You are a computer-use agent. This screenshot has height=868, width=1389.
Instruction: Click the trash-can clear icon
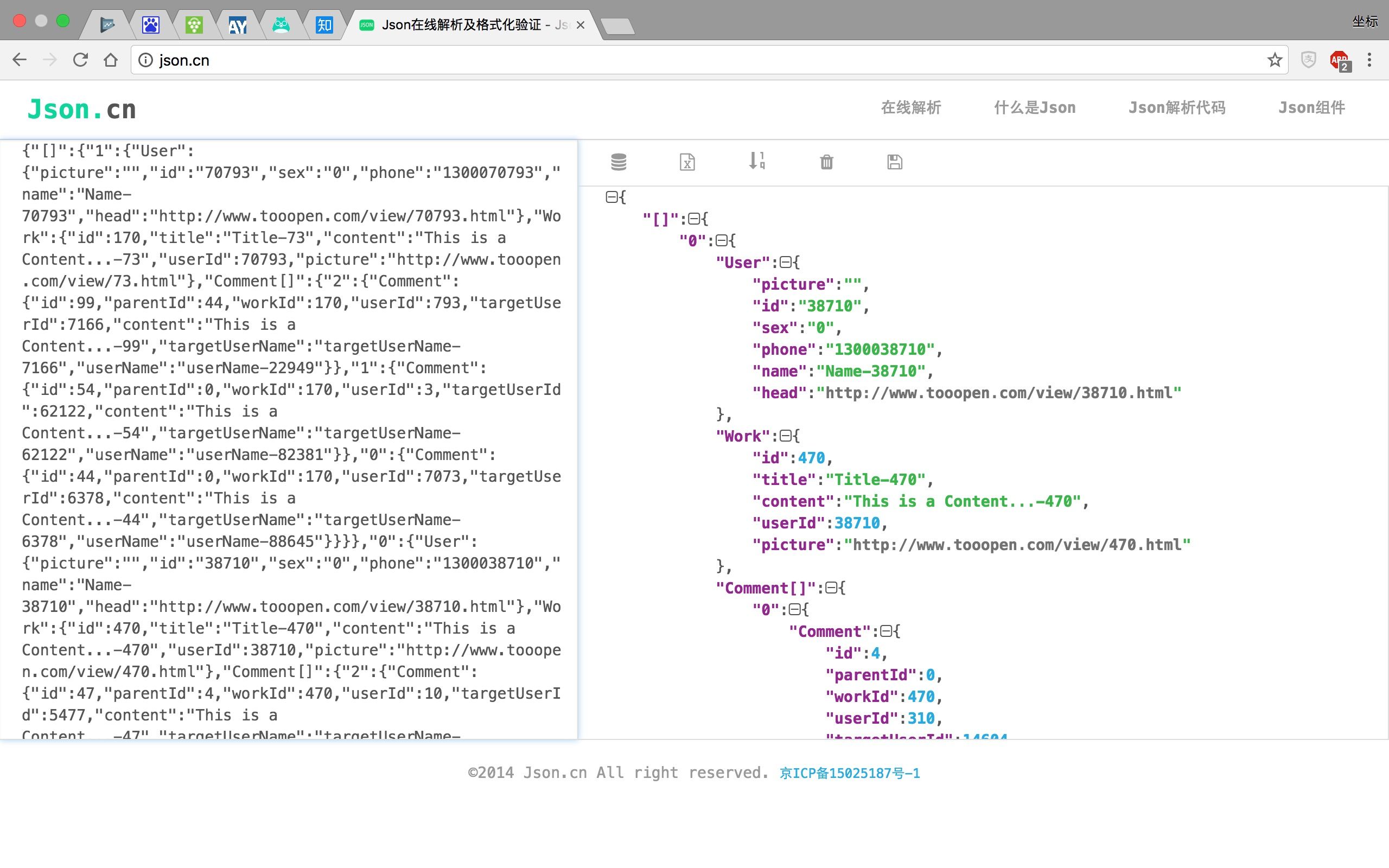coord(826,162)
